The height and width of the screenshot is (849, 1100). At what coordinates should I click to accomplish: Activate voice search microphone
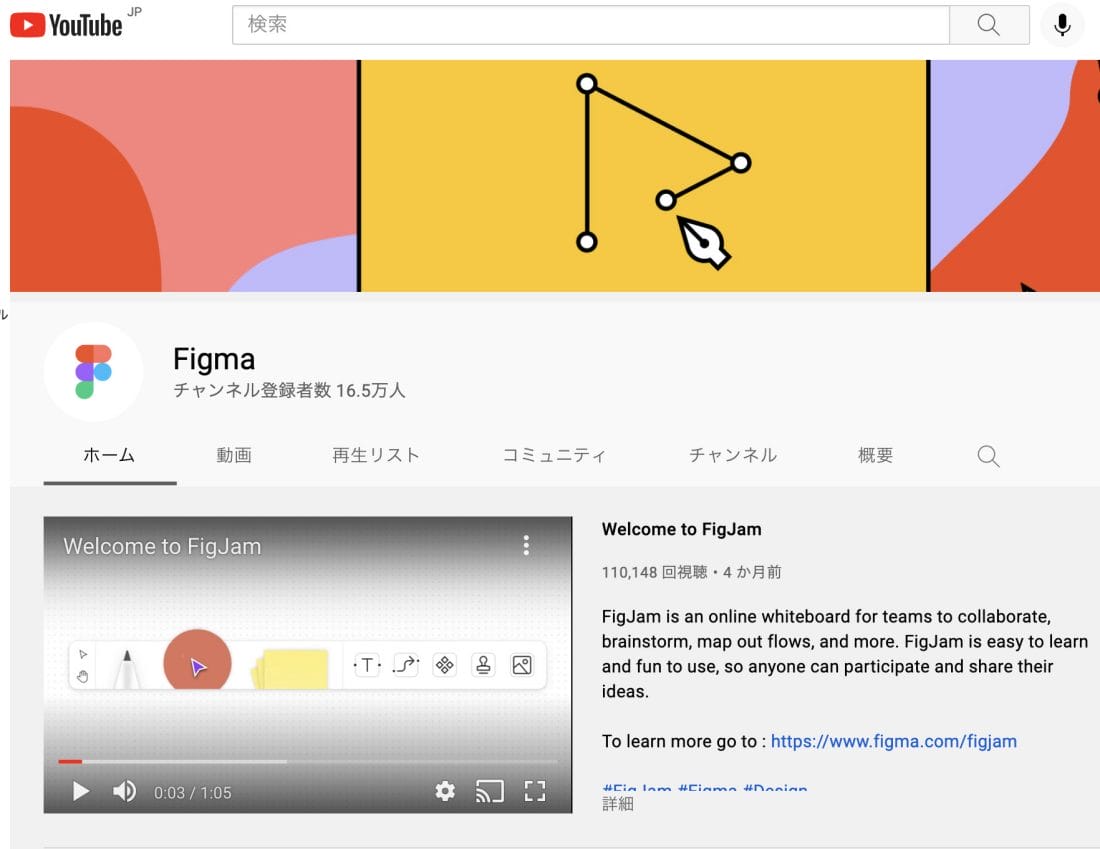pos(1062,25)
